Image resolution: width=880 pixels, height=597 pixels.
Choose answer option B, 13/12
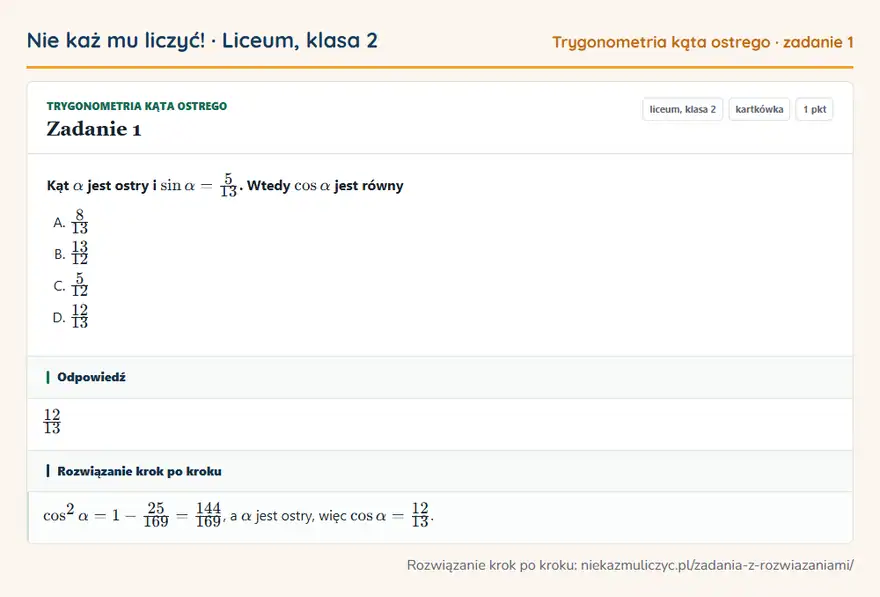click(x=71, y=254)
